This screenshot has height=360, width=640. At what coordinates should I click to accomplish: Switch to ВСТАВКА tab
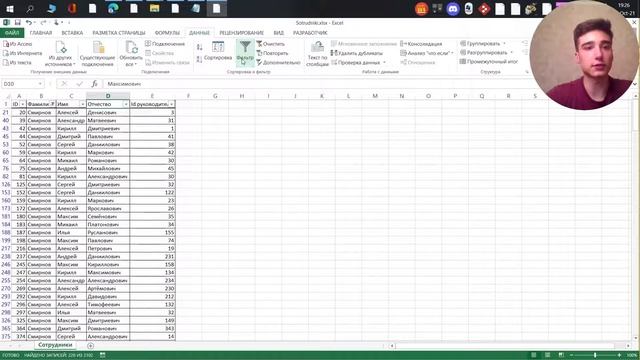pos(72,33)
